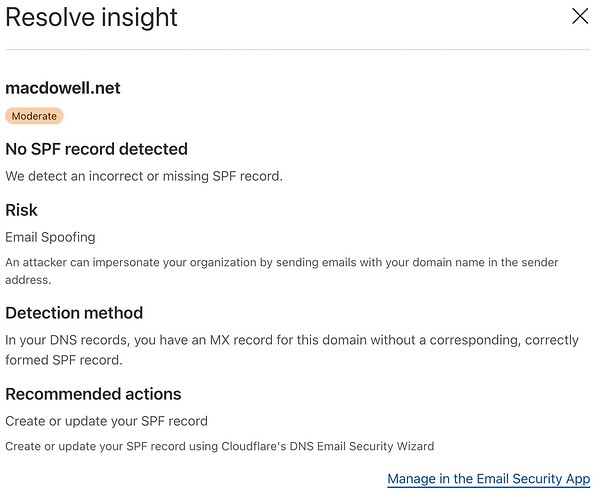Click the Create or update your SPF record line
Image resolution: width=602 pixels, height=500 pixels.
106,421
